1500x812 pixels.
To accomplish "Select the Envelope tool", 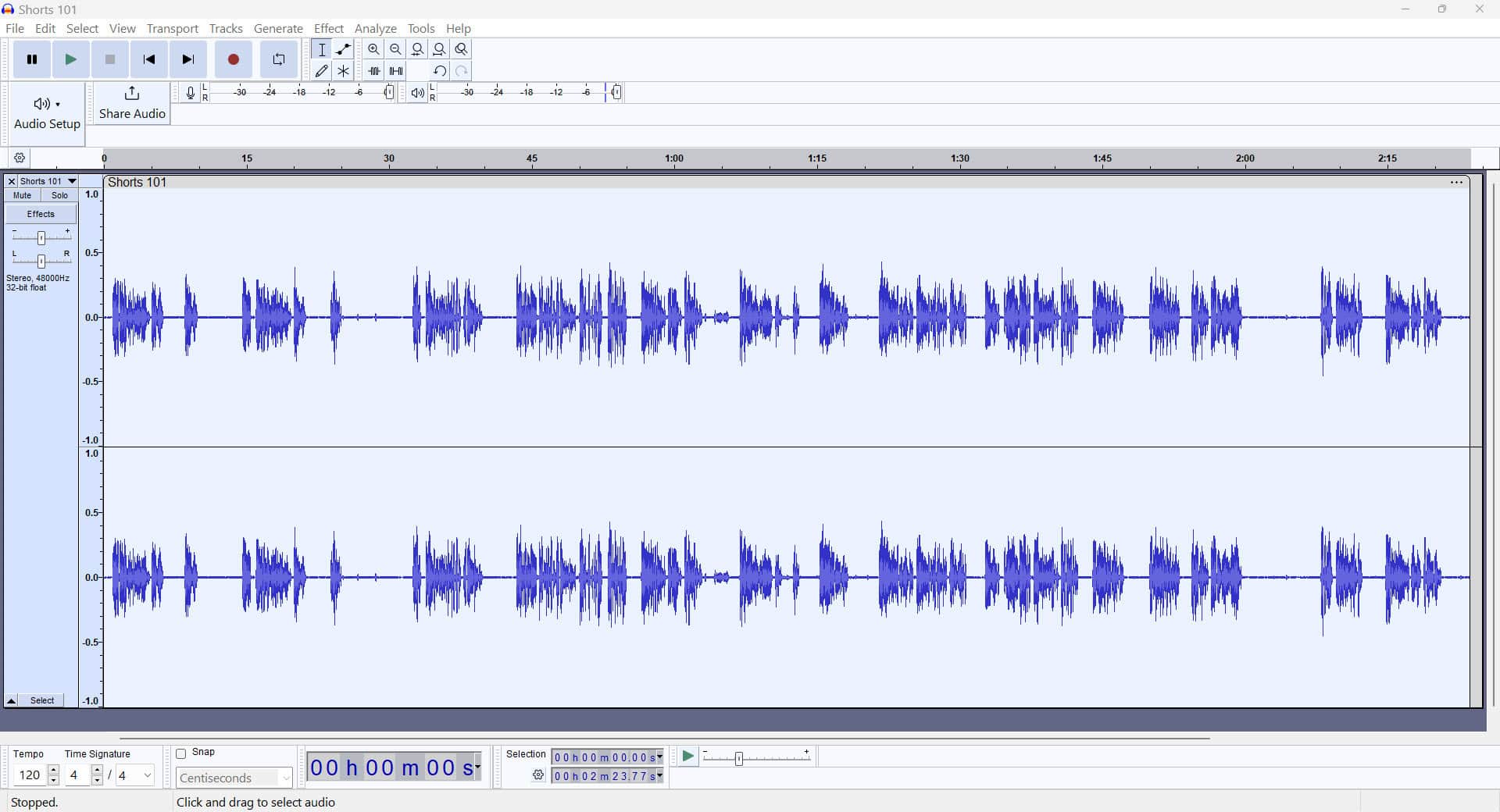I will (343, 48).
